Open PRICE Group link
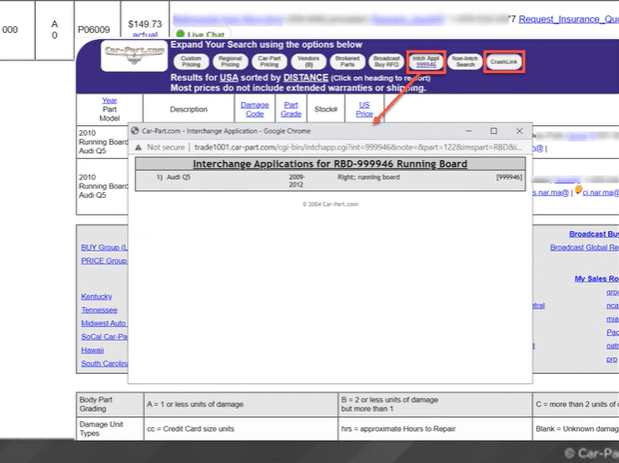 tap(104, 261)
